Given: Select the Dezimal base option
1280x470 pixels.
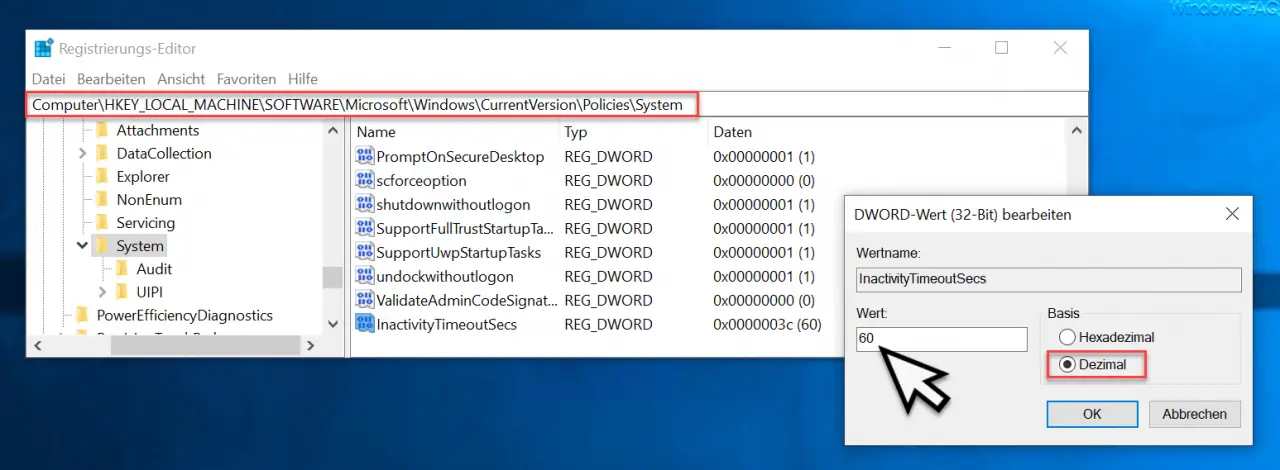Looking at the screenshot, I should point(1066,365).
